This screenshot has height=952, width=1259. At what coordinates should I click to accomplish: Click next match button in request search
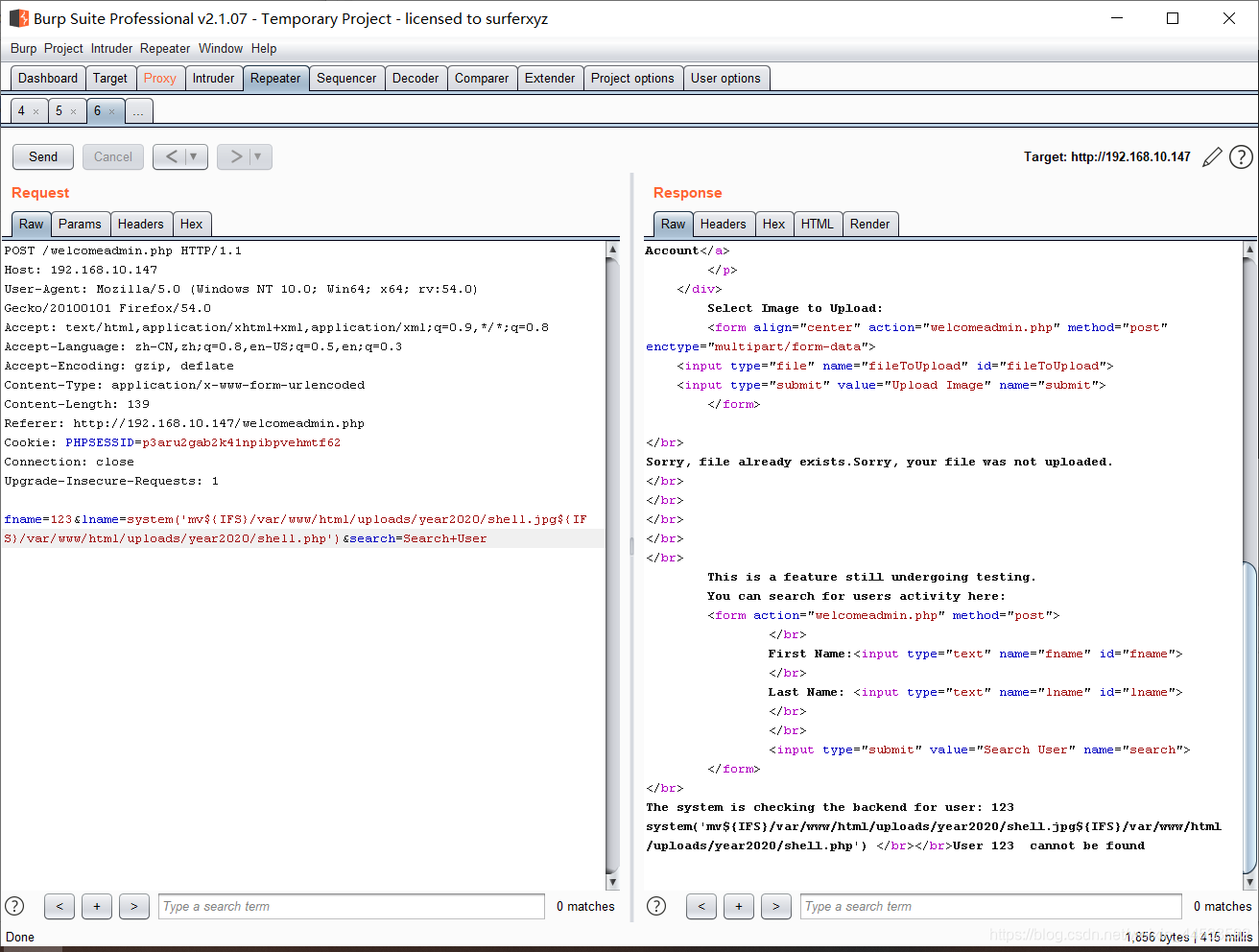[x=134, y=906]
